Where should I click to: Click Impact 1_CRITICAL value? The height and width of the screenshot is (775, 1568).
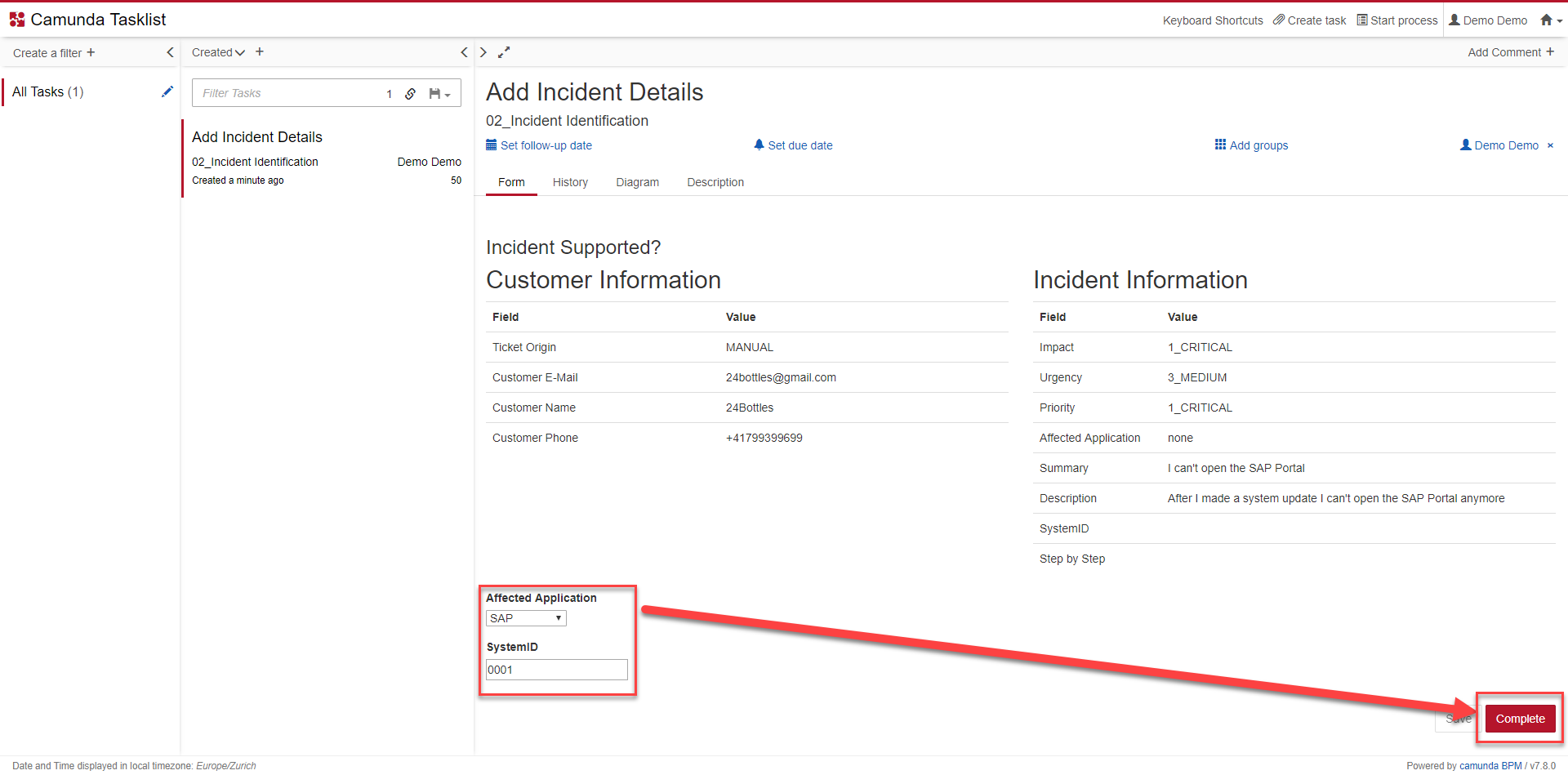coord(1200,347)
